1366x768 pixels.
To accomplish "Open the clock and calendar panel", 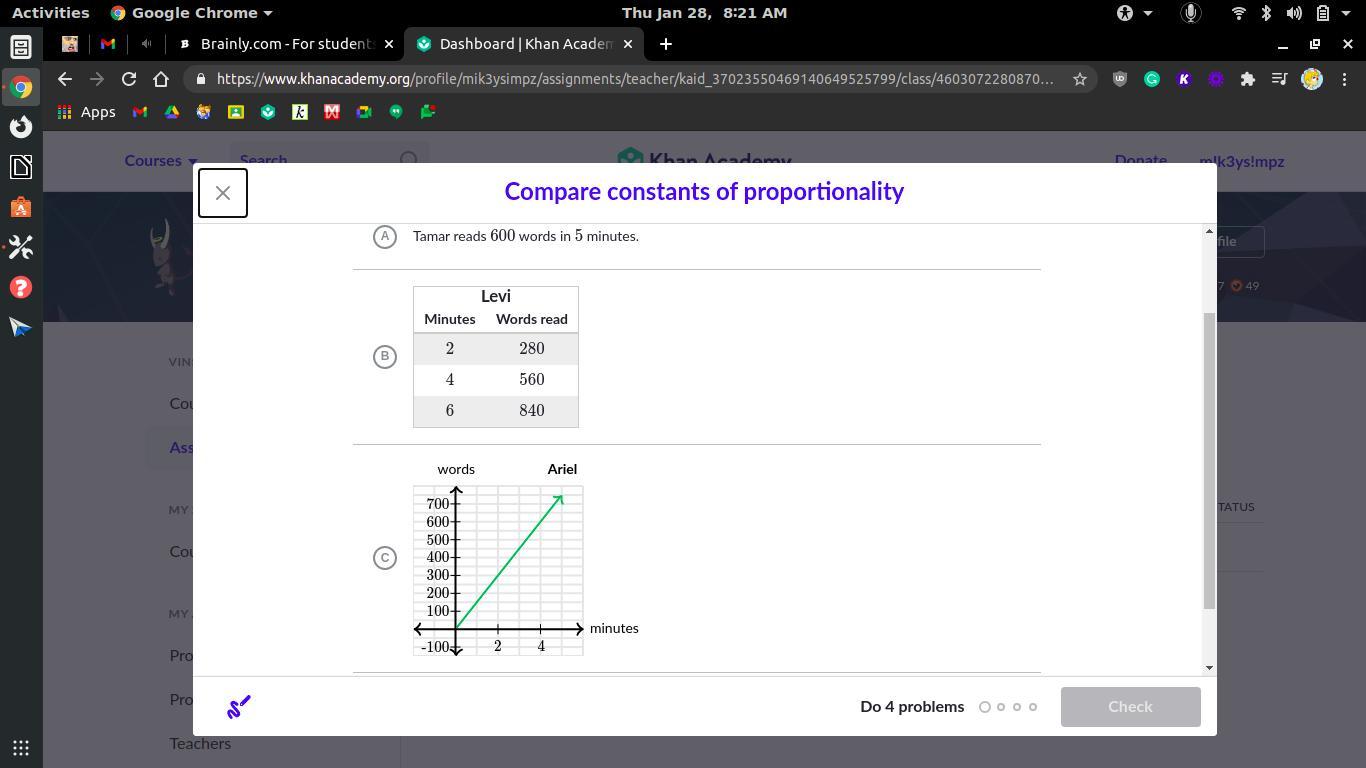I will [704, 13].
